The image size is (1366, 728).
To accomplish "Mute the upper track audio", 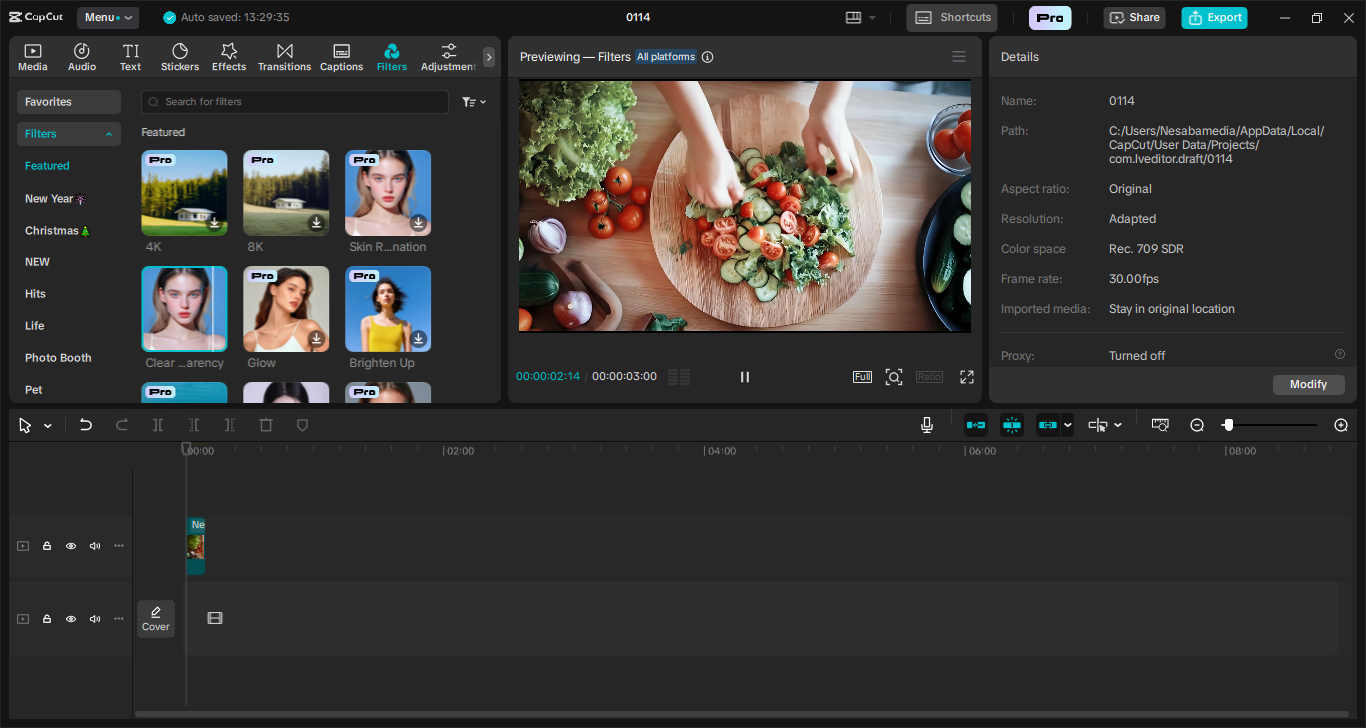I will [x=95, y=546].
